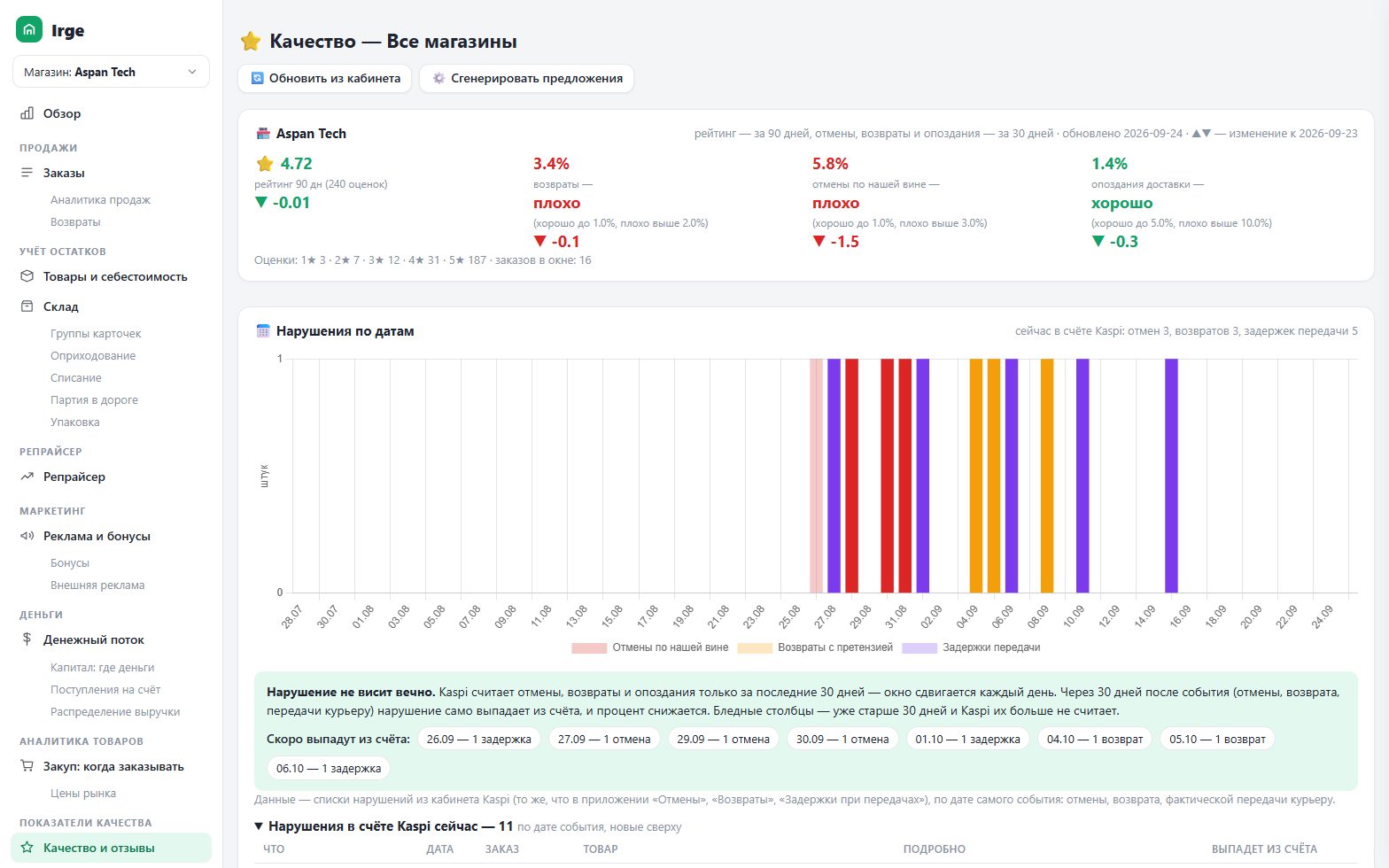Open Внешняя реклама
1389x868 pixels.
[x=97, y=585]
